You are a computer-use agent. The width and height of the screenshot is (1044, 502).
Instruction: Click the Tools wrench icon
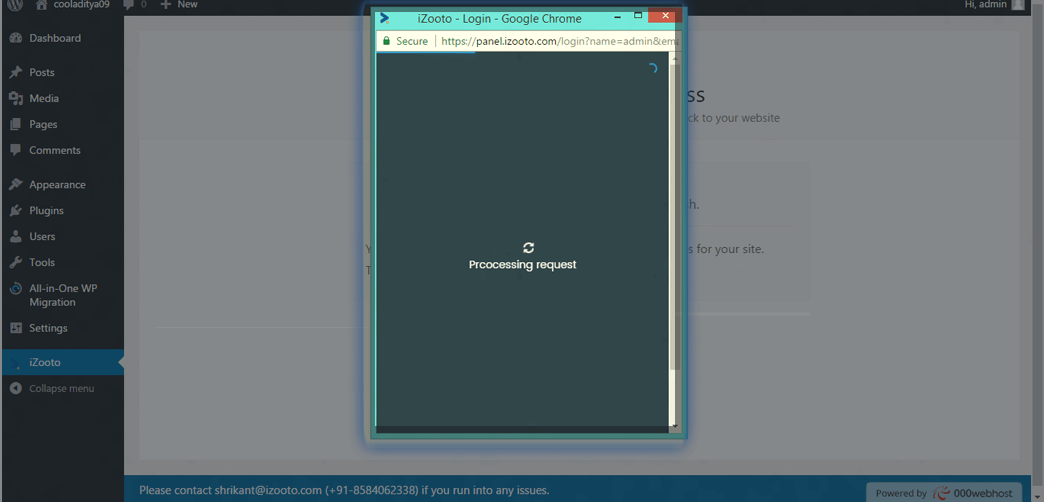(x=16, y=262)
